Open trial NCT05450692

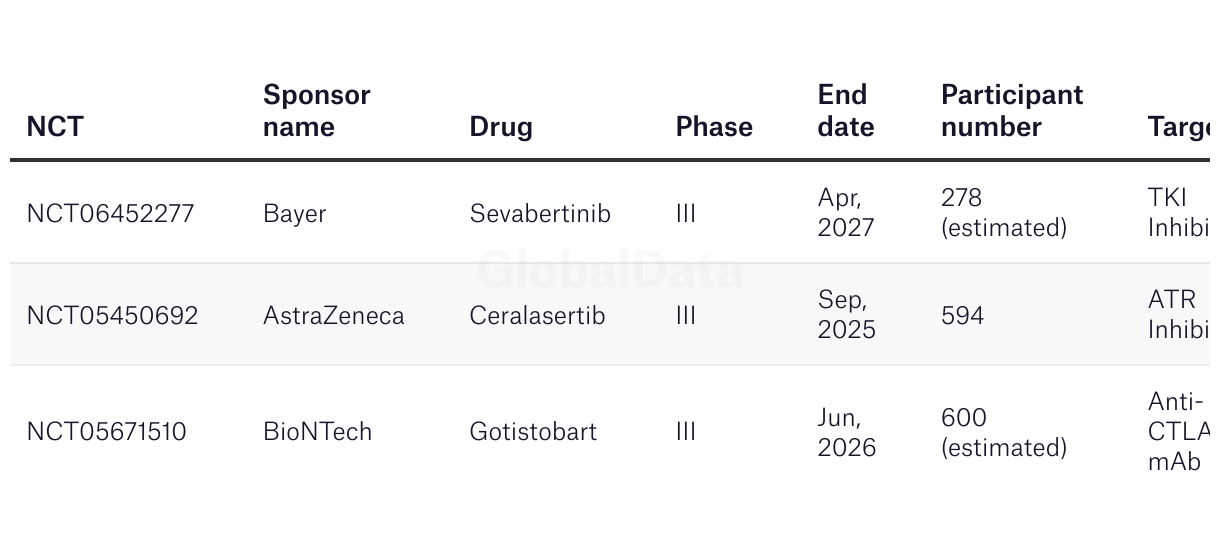[x=112, y=315]
